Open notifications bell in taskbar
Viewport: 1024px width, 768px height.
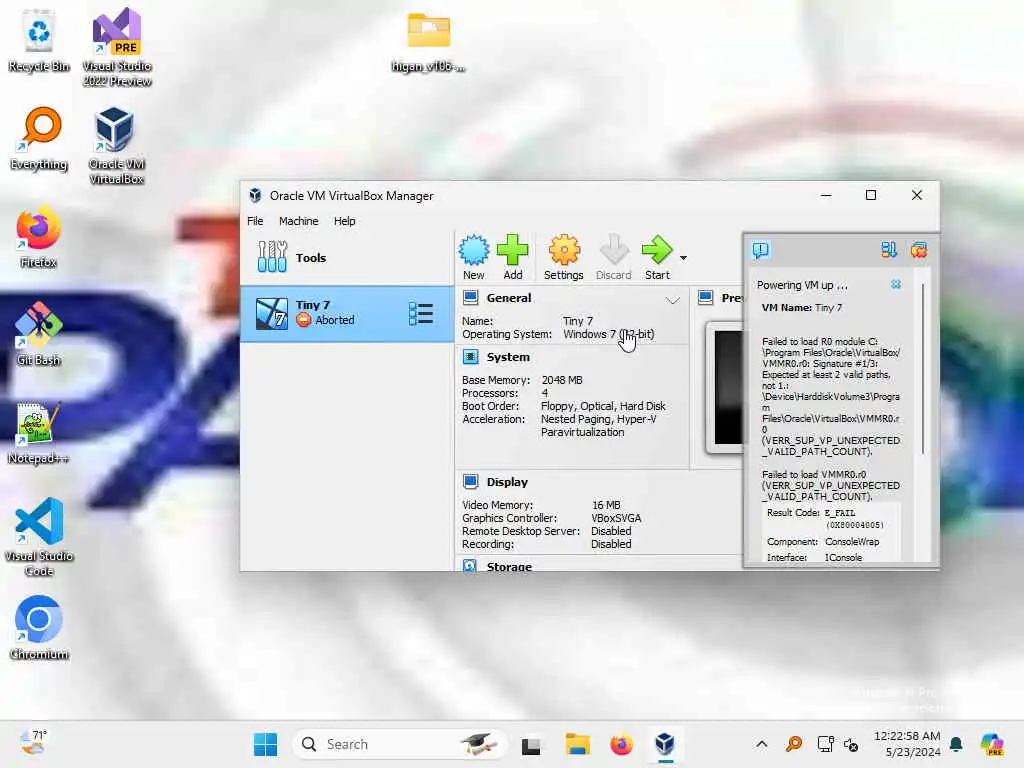[956, 744]
